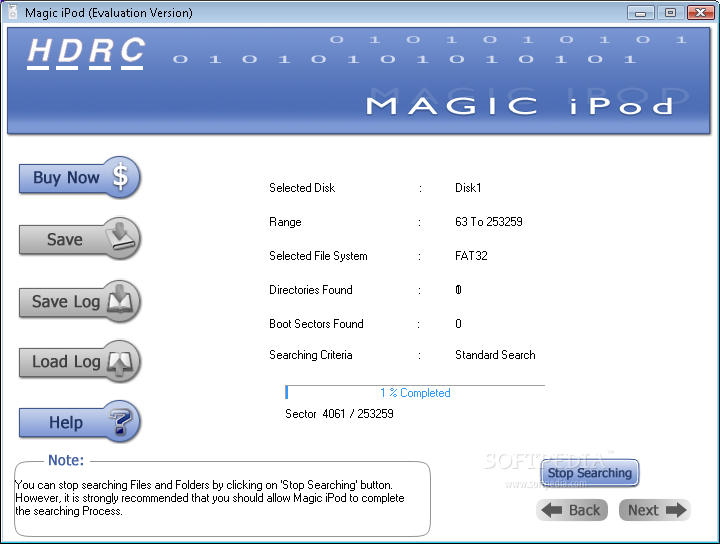The height and width of the screenshot is (544, 720).
Task: Click the 'Note:' heading
Action: (66, 460)
